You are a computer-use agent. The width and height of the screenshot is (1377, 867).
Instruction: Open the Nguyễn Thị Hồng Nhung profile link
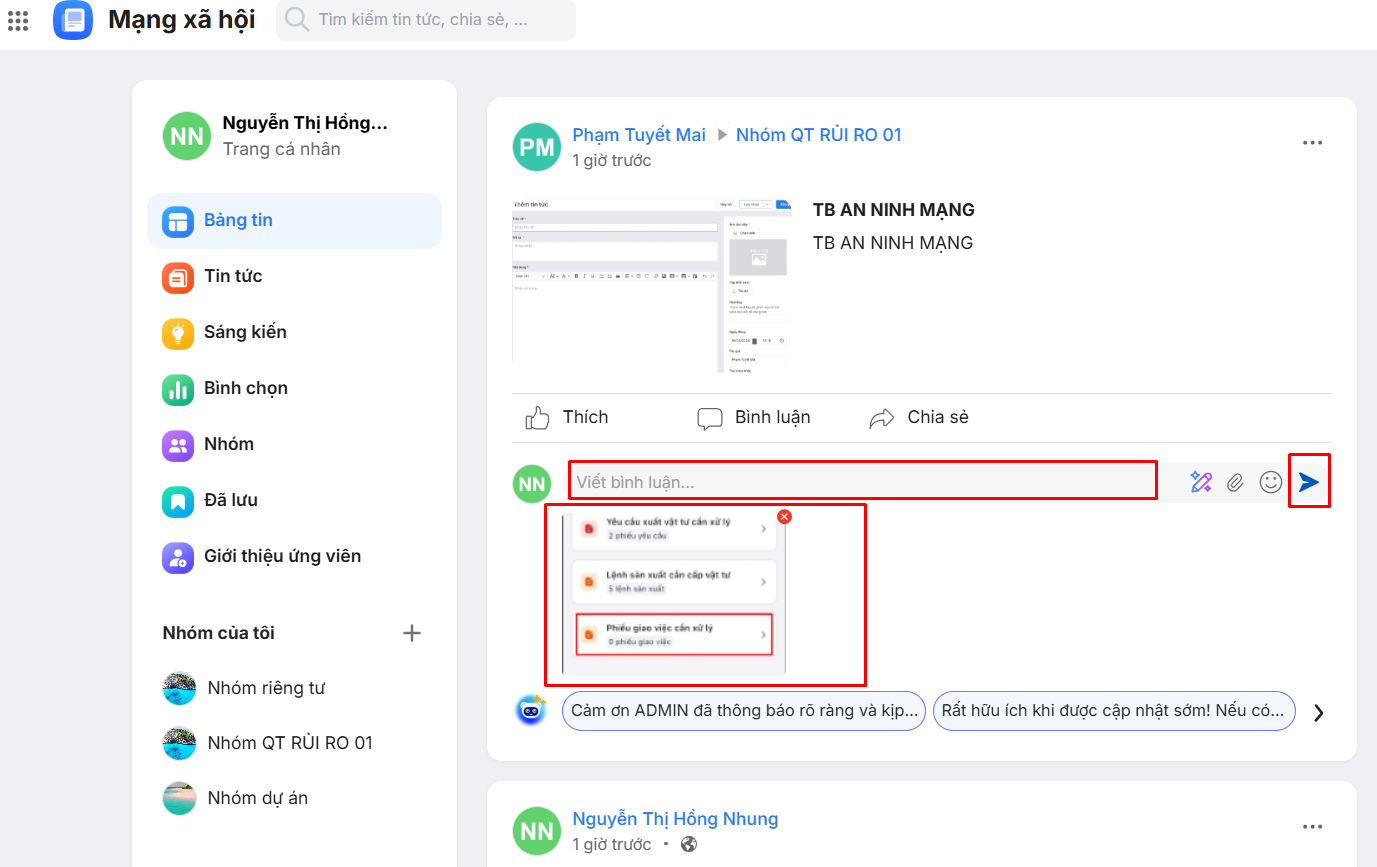[x=675, y=819]
